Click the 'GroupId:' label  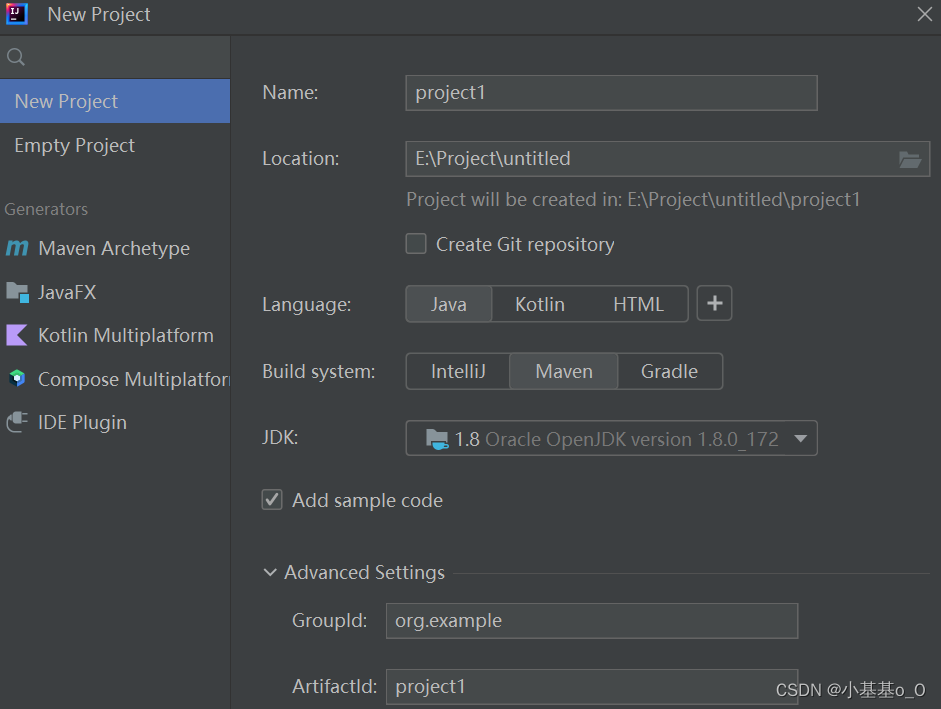[x=329, y=620]
